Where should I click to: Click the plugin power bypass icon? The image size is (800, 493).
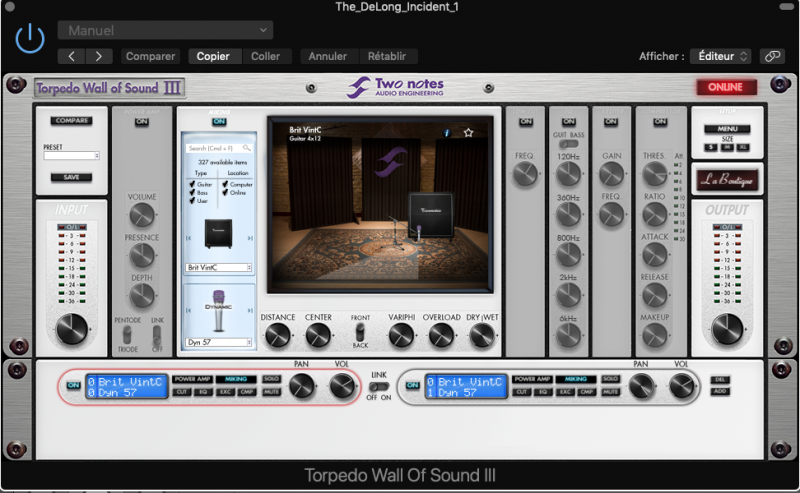(x=31, y=39)
